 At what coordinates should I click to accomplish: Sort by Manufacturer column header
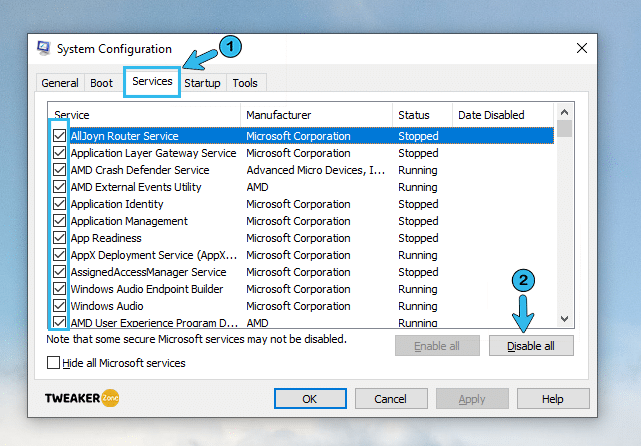[x=316, y=115]
